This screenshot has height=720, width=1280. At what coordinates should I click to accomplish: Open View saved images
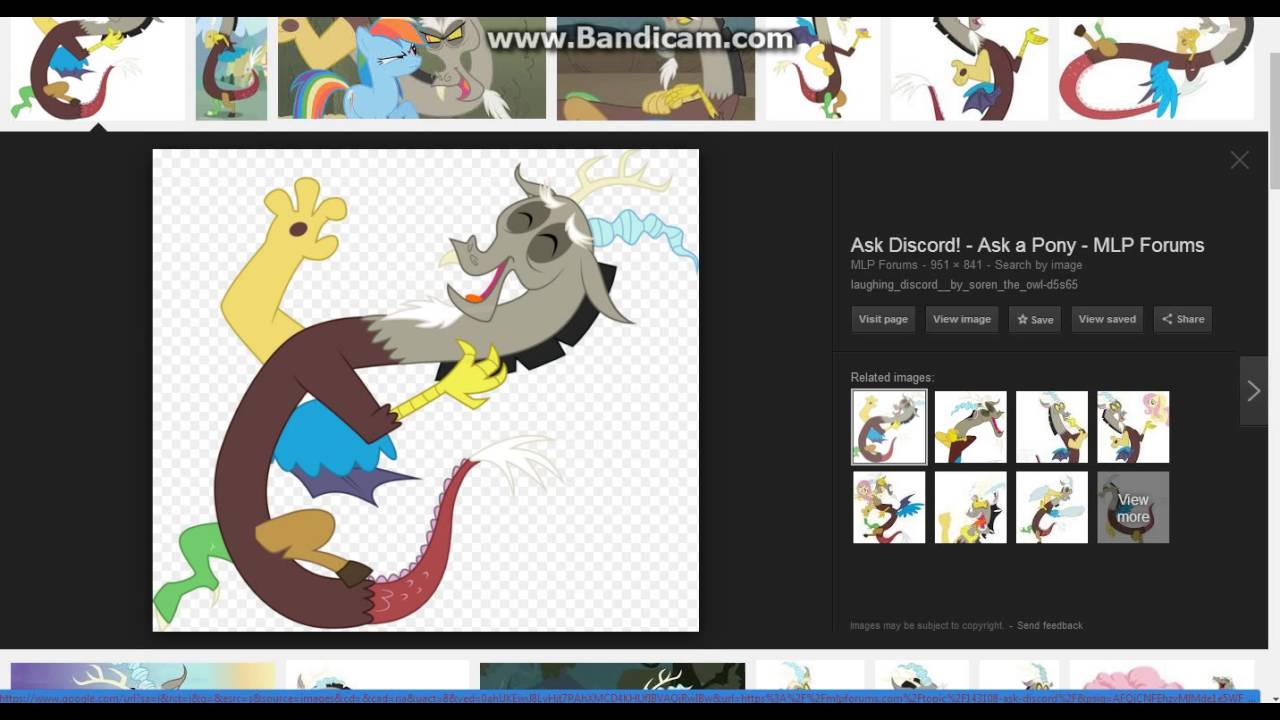click(1107, 319)
